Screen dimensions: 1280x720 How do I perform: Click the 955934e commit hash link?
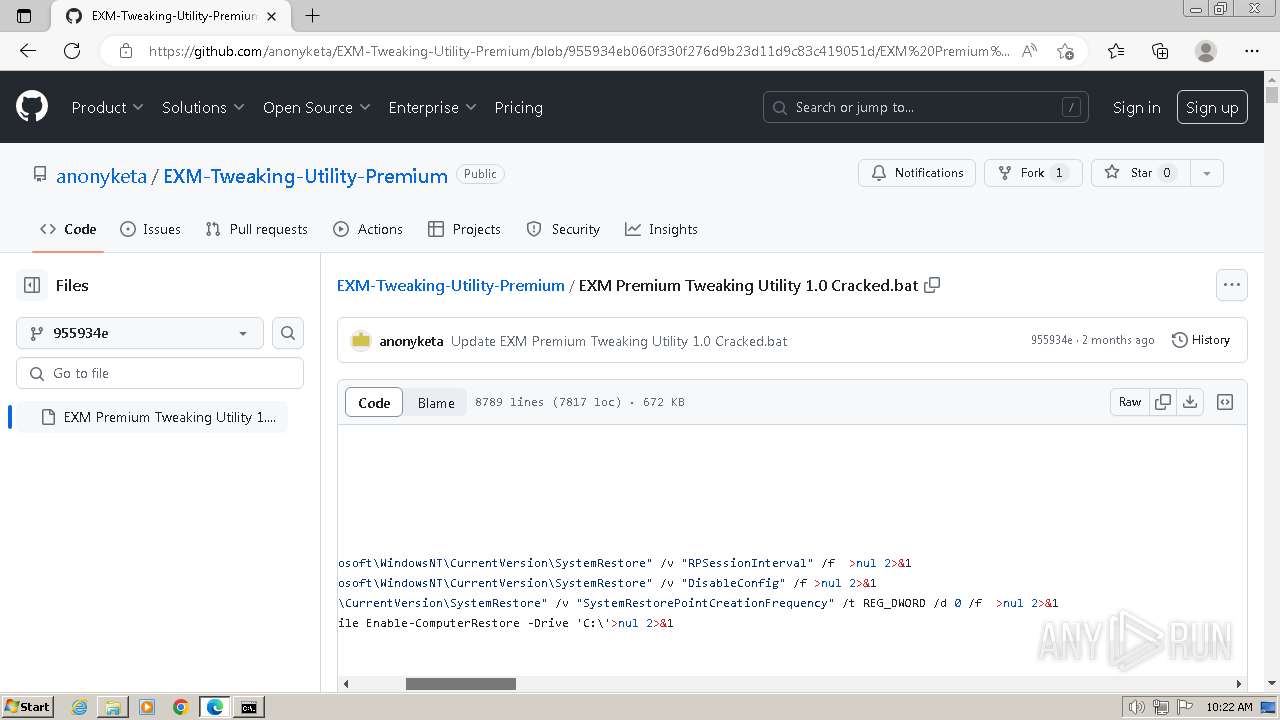pos(1051,340)
